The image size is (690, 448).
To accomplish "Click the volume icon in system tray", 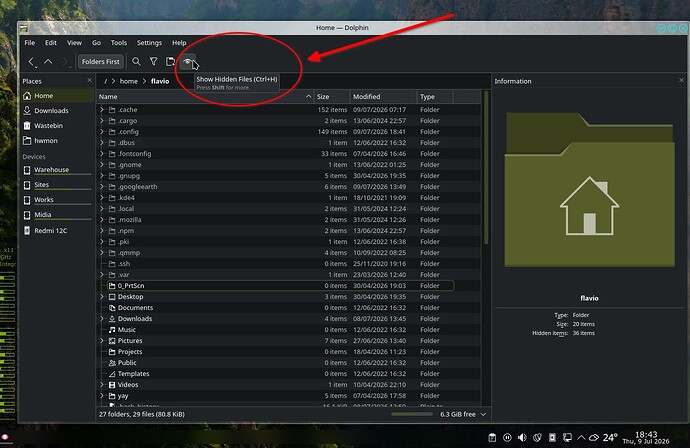I will click(x=522, y=437).
